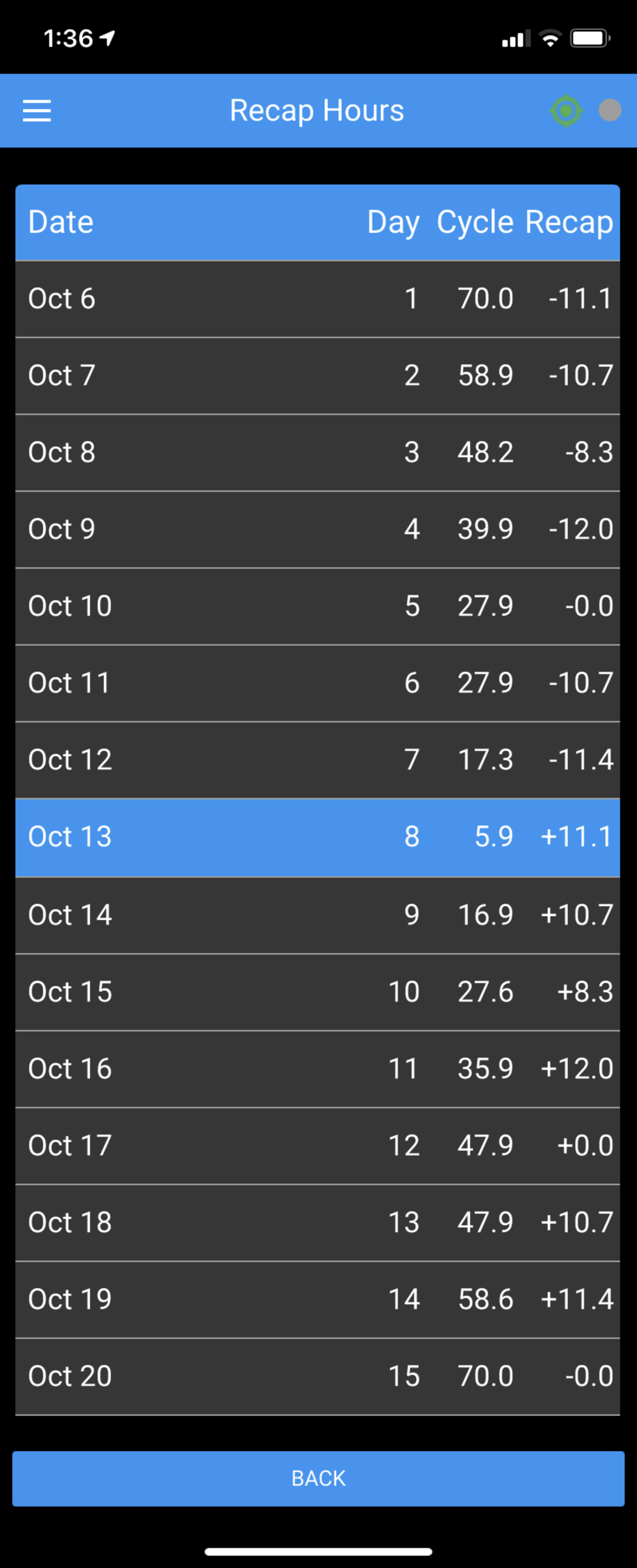
Task: Tap the cellular signal bars icon
Action: 515,40
